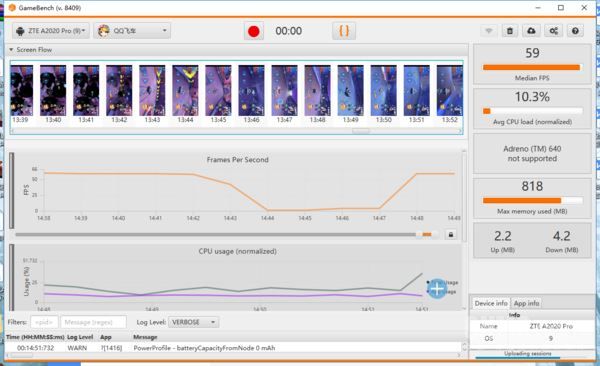Screen dimensions: 600x366
Task: Click the Median FPS panel
Action: [532, 64]
